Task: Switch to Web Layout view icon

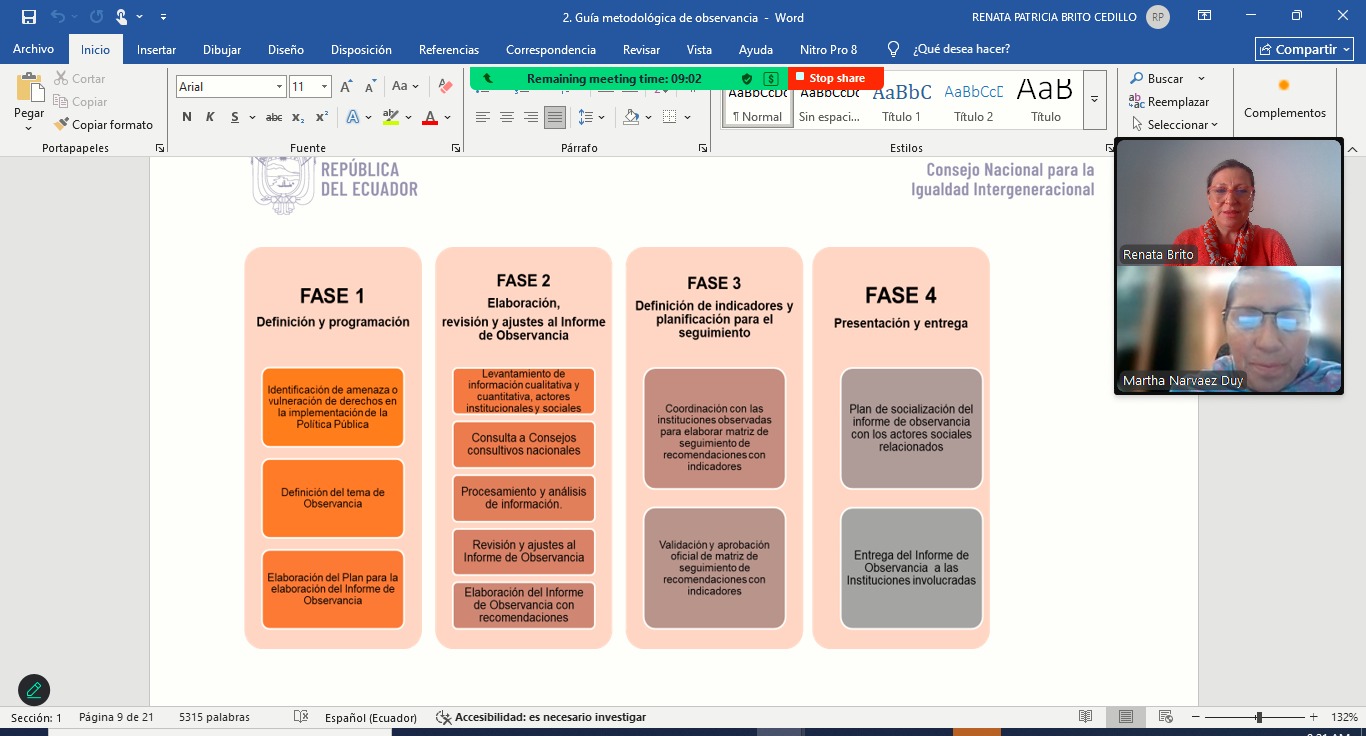Action: click(1165, 717)
